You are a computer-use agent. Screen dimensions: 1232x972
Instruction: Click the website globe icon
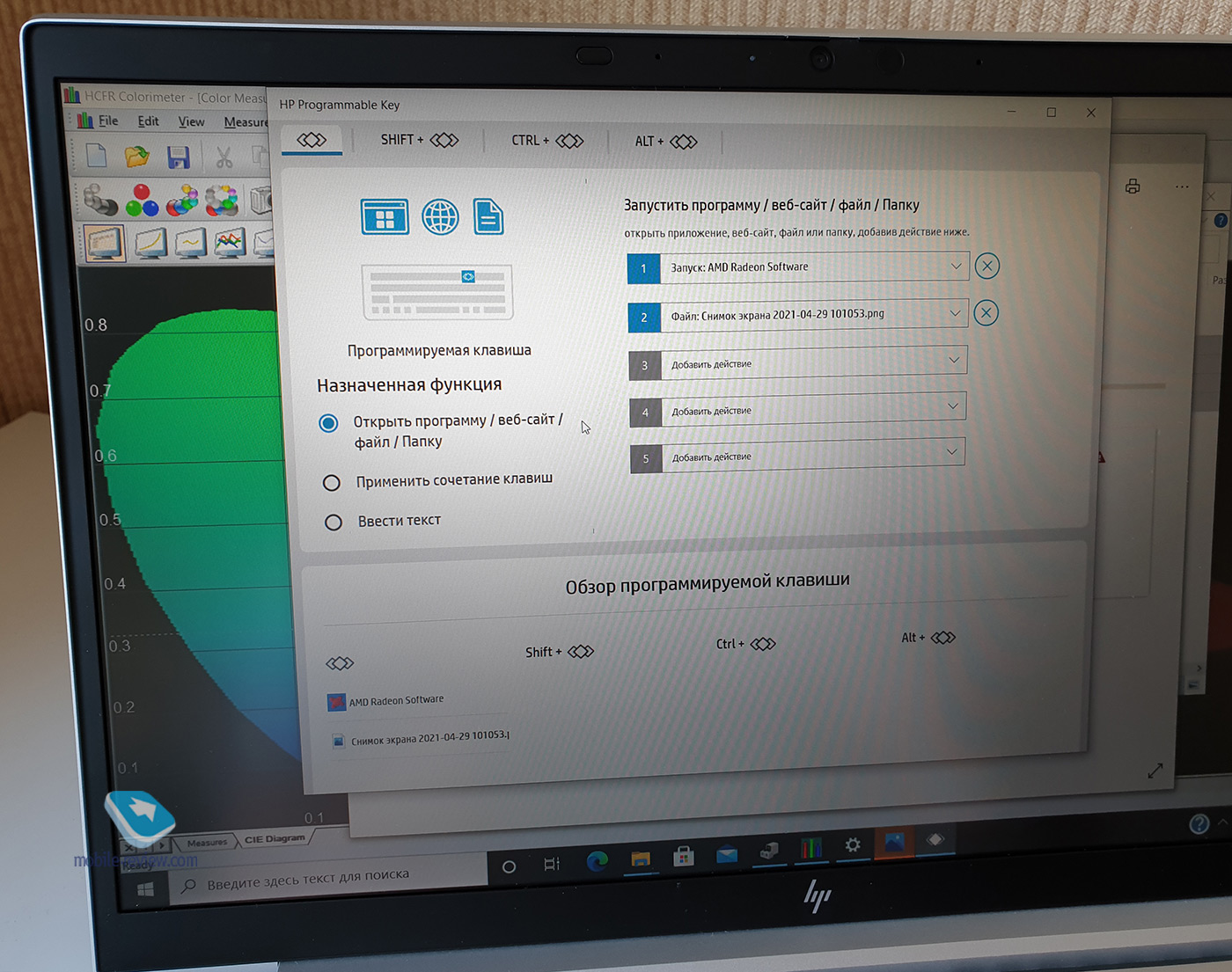pos(440,216)
